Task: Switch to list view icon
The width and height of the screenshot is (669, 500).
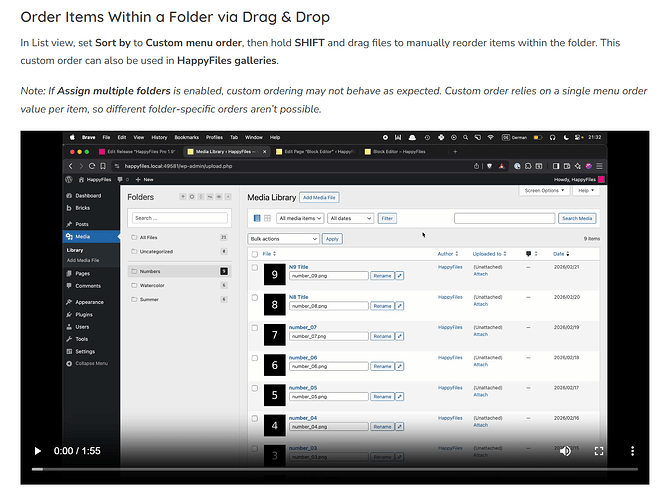Action: click(257, 218)
